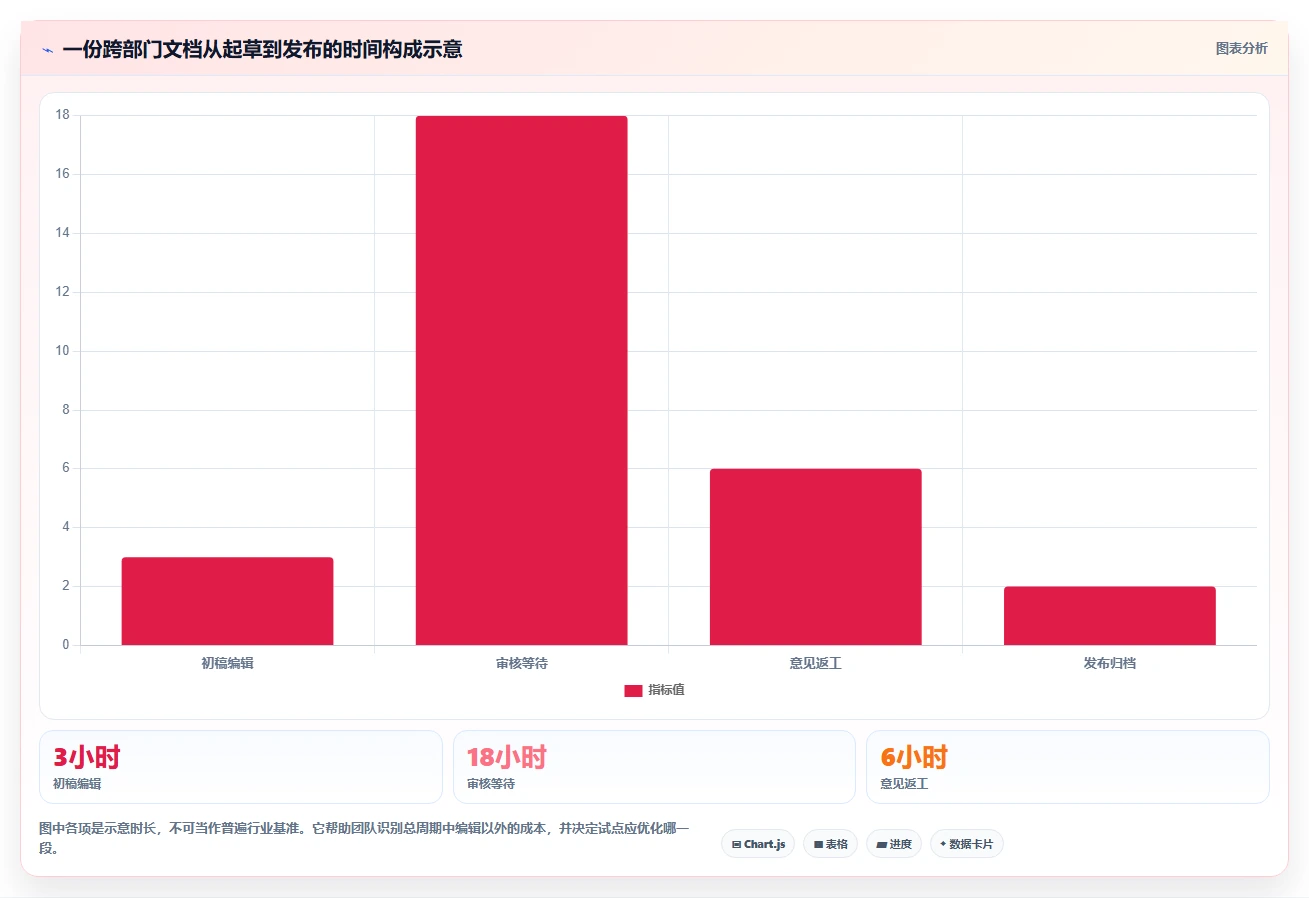Click the 发布归档 bar in chart

pyautogui.click(x=1109, y=616)
